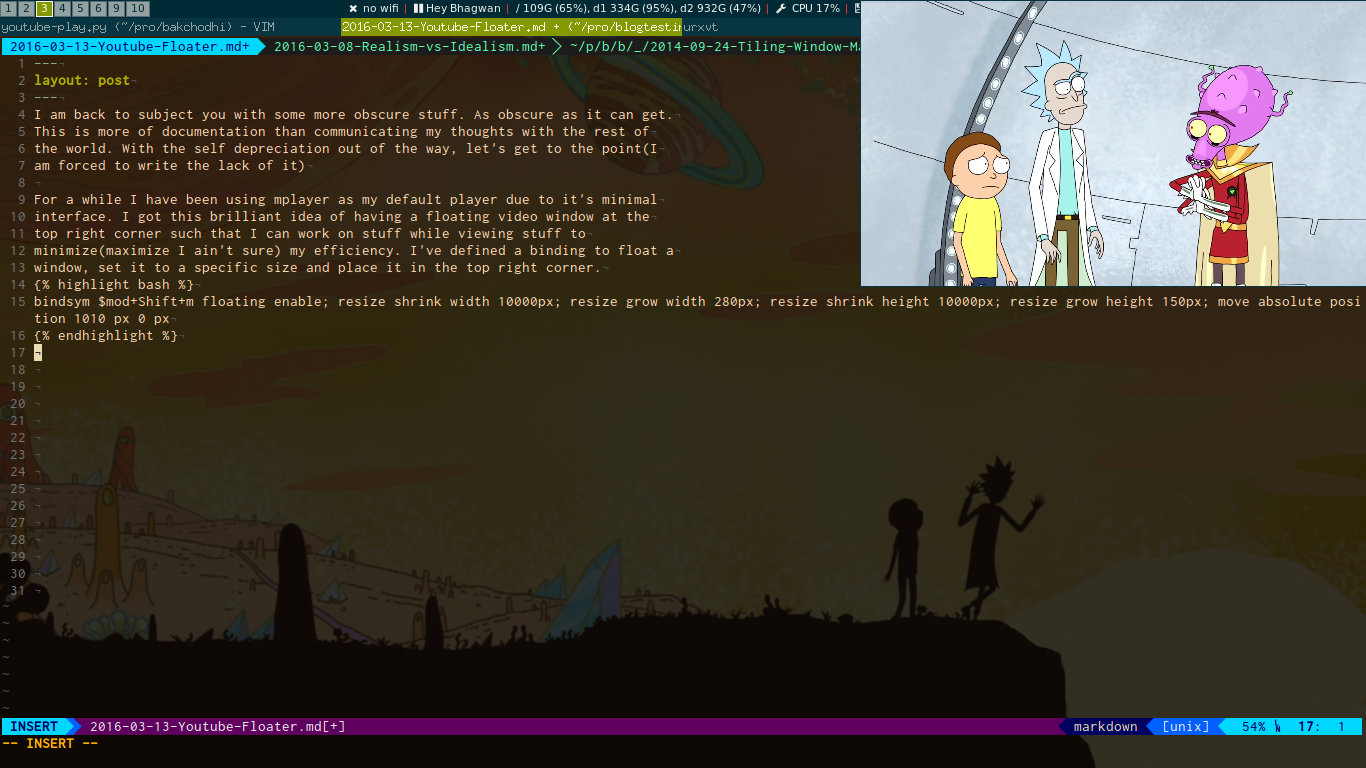Screen dimensions: 1366x768
Task: Switch to workspace 4
Action: (62, 8)
